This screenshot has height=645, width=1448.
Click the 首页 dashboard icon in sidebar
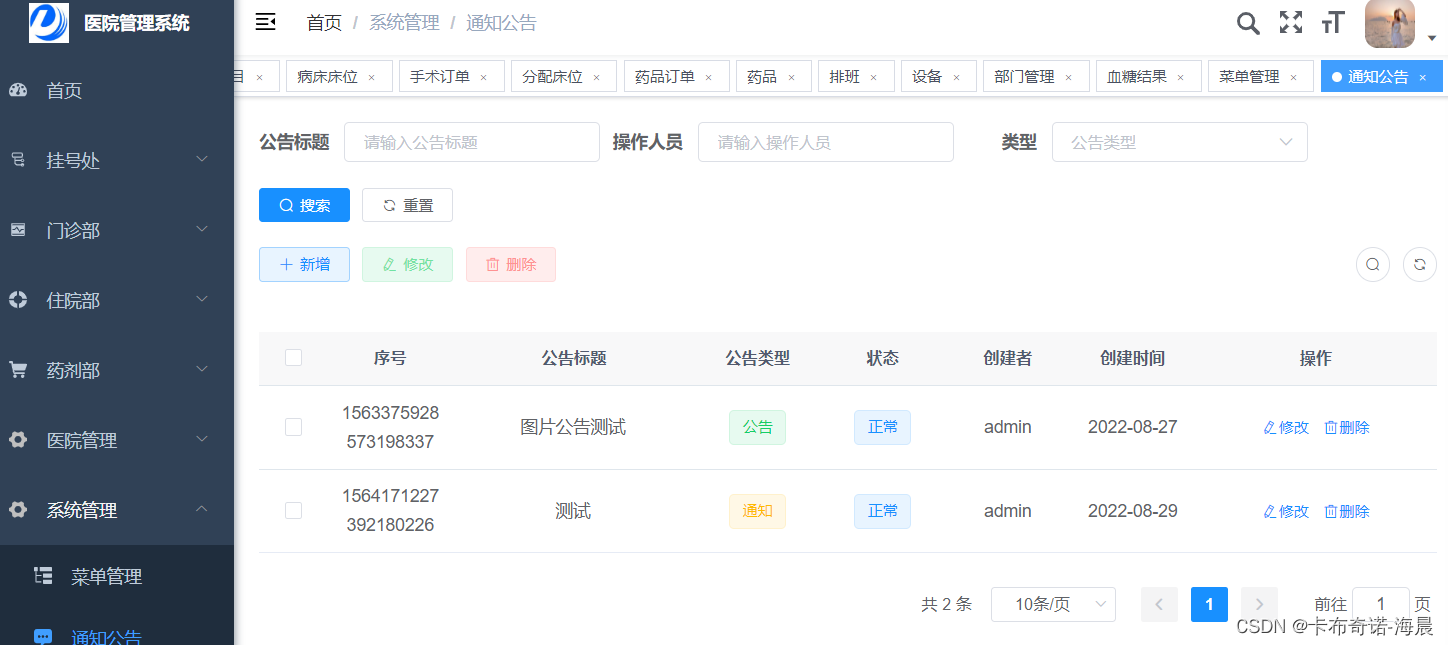(x=18, y=91)
